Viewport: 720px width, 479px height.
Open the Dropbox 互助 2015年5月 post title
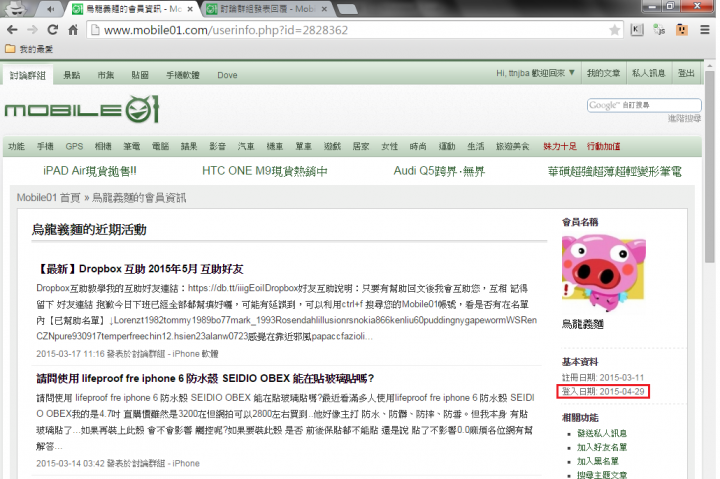pyautogui.click(x=140, y=269)
